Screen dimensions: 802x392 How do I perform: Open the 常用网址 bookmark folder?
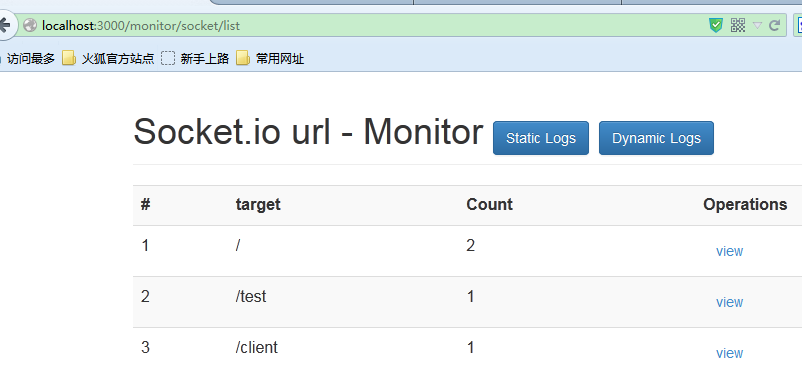coord(270,59)
